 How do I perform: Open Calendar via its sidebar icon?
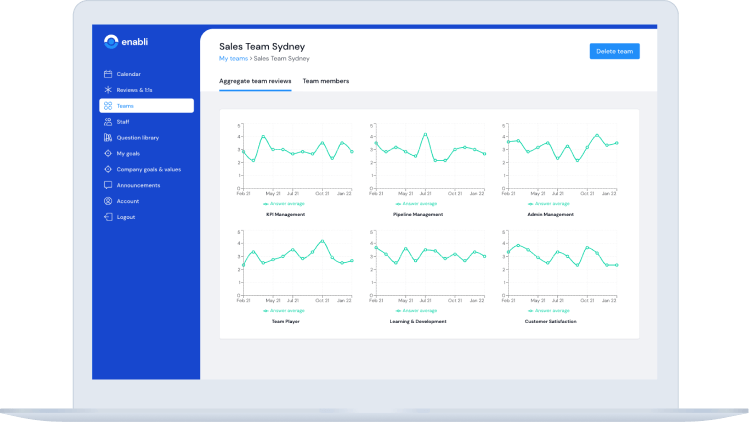click(x=107, y=74)
